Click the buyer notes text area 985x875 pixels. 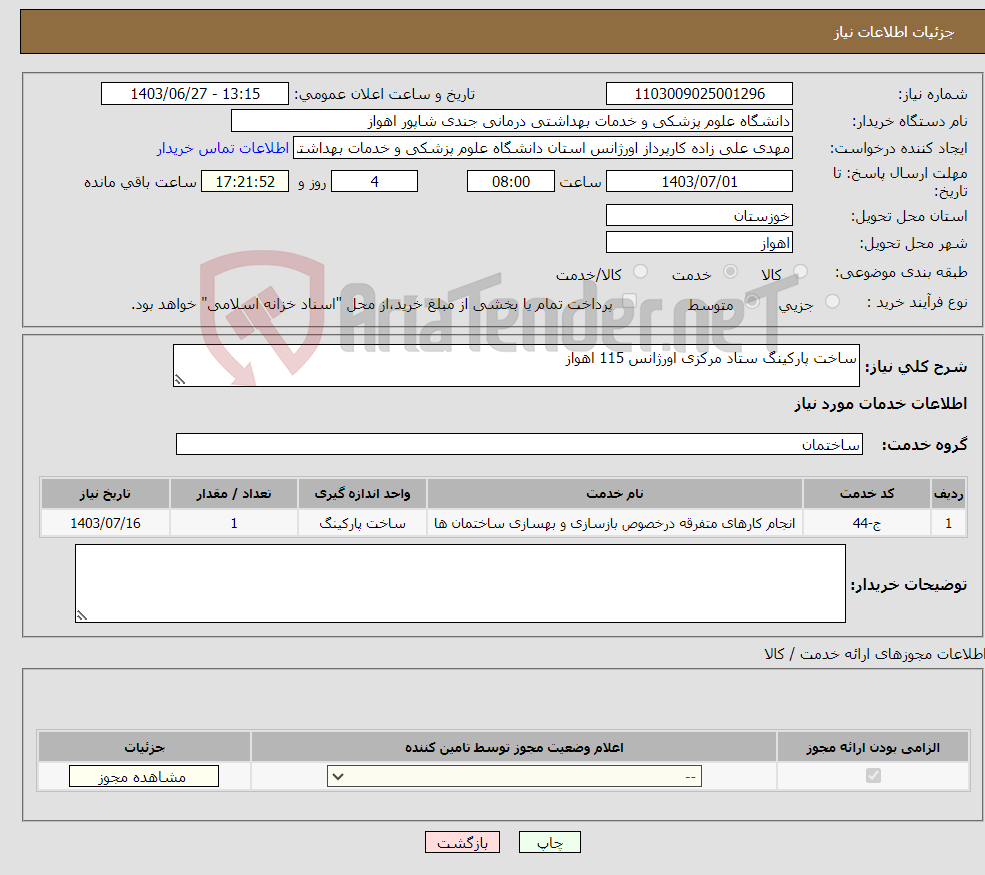[460, 584]
